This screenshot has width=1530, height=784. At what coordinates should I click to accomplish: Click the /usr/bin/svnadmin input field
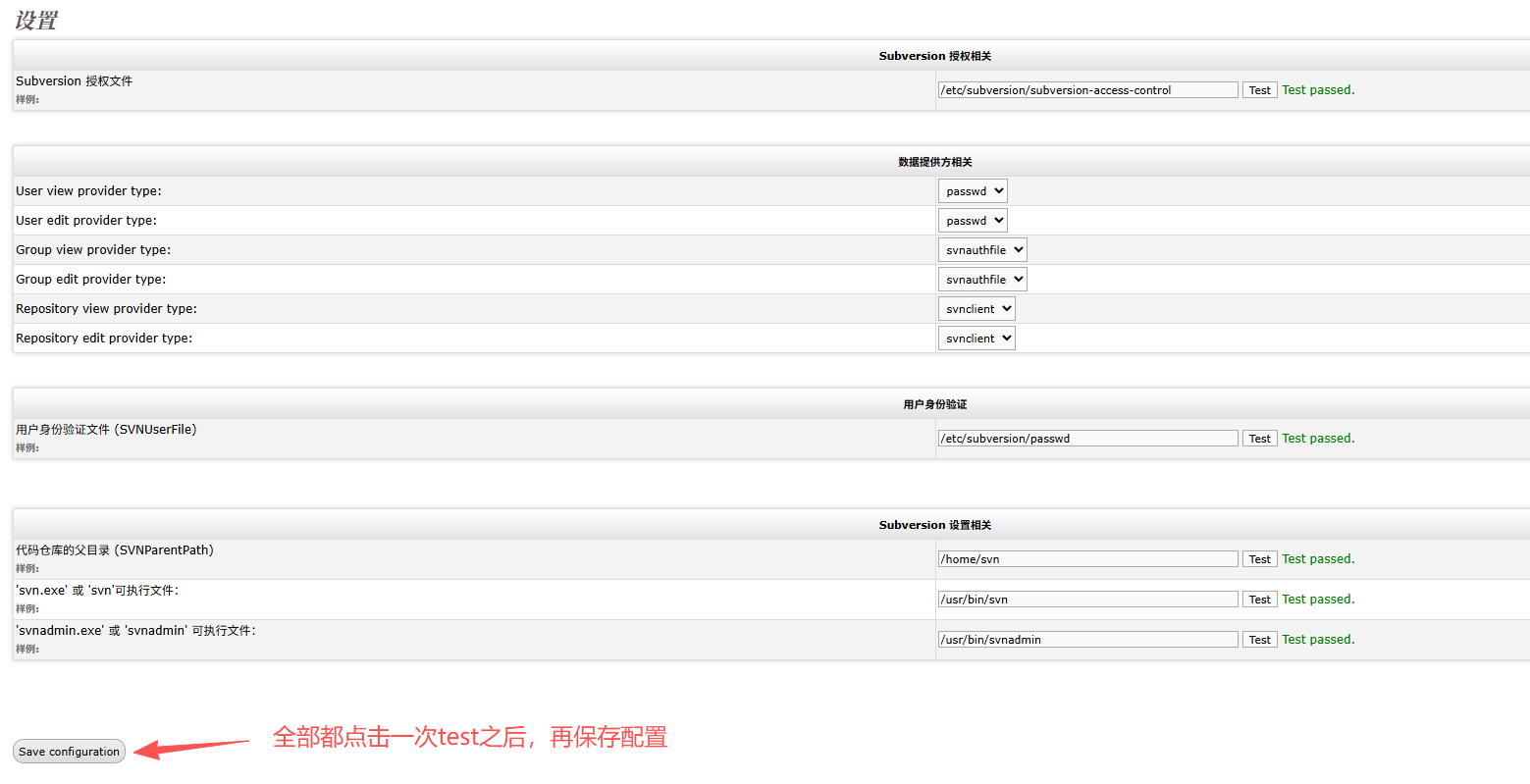coord(1086,639)
